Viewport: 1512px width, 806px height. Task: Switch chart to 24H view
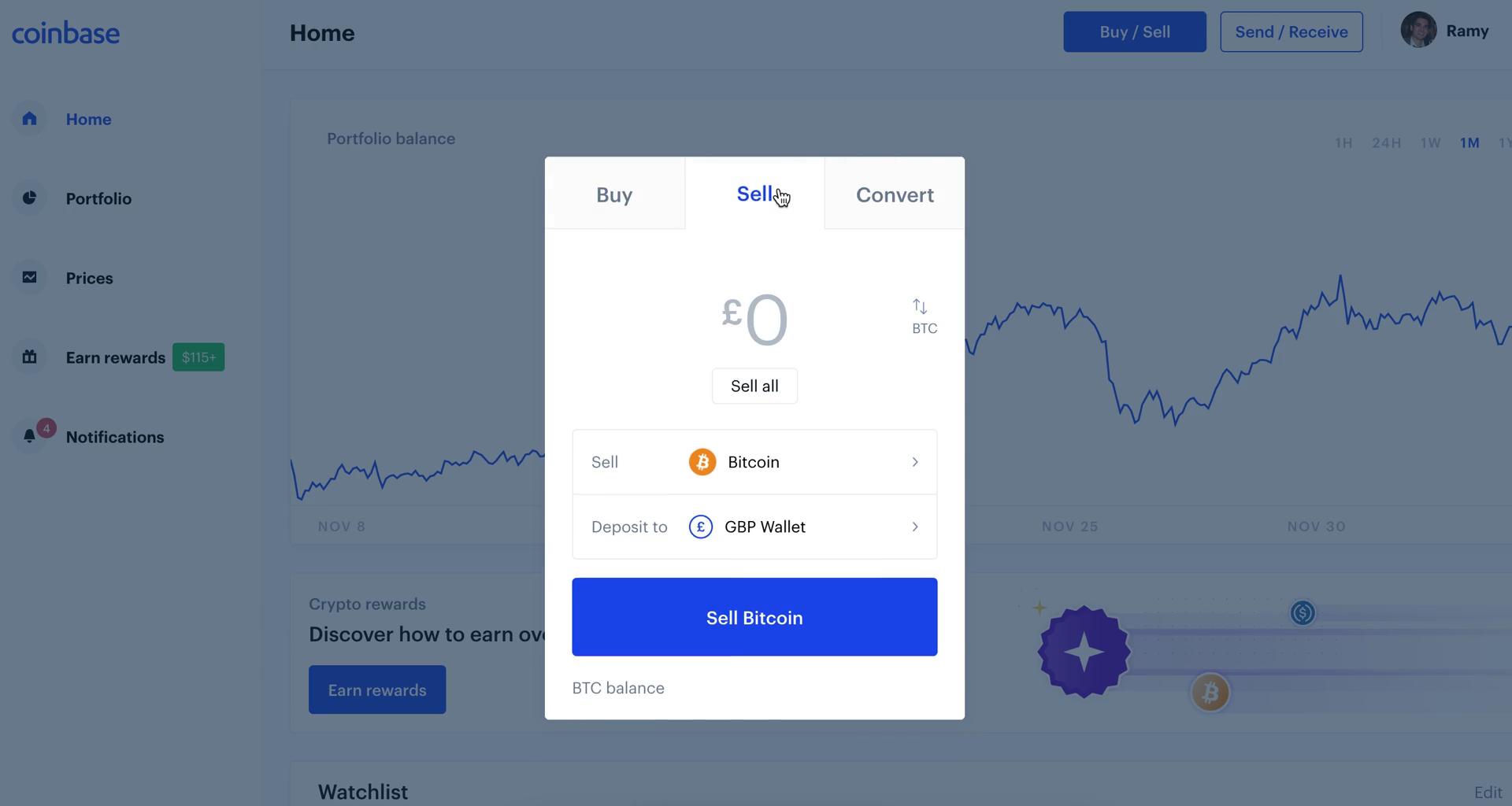click(x=1388, y=142)
